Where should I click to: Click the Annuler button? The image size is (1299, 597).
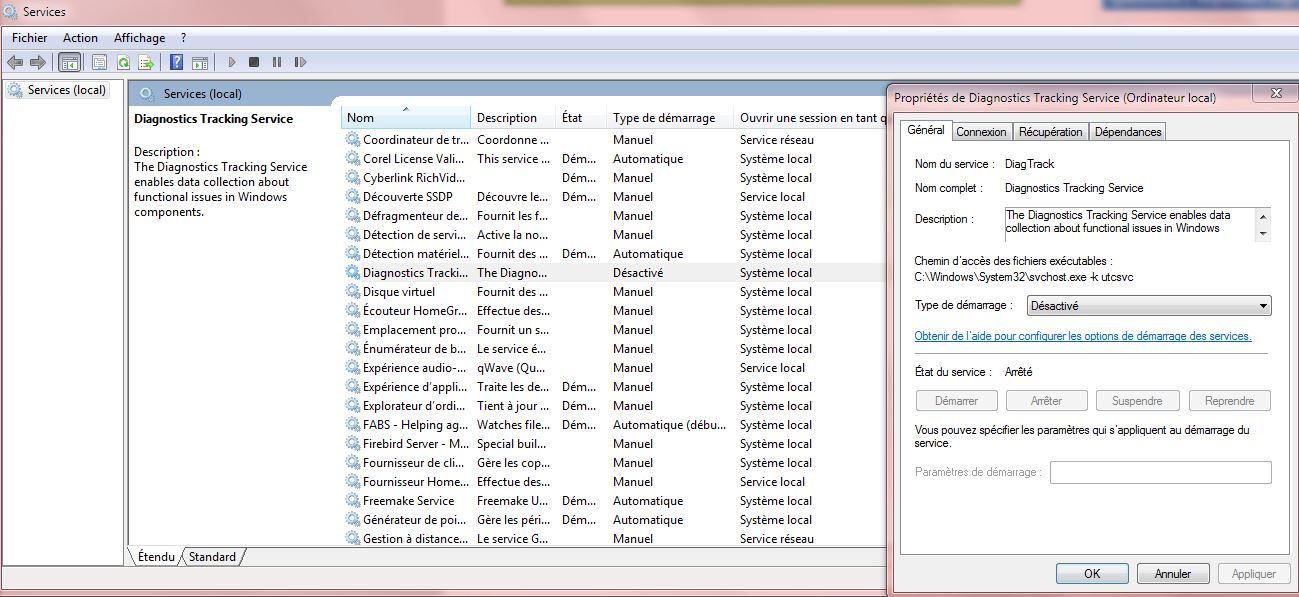point(1173,574)
